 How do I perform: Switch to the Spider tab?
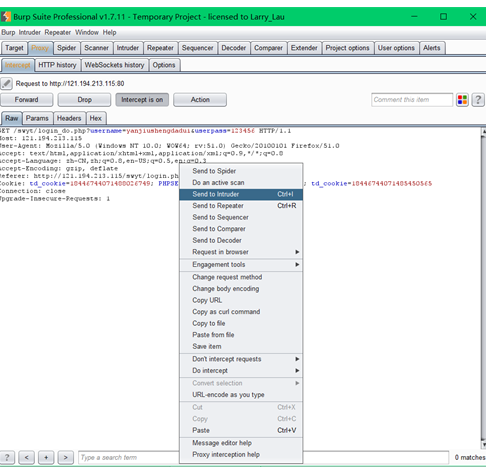pos(67,48)
